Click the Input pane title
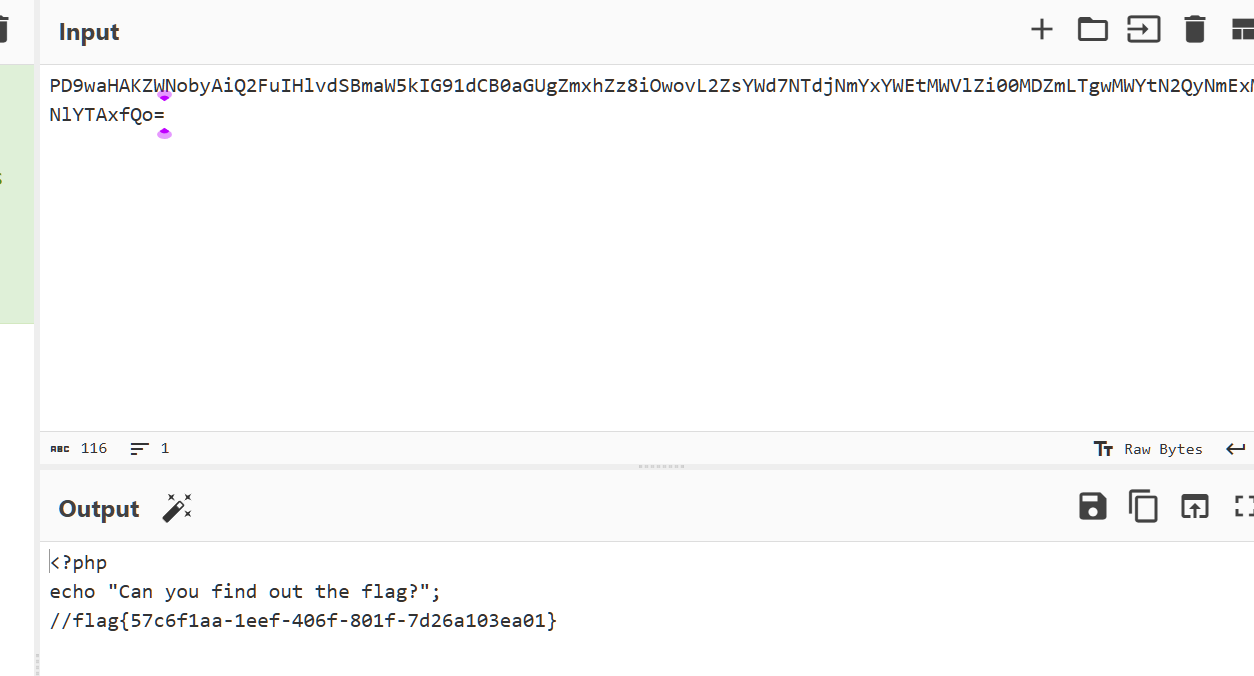 click(89, 32)
